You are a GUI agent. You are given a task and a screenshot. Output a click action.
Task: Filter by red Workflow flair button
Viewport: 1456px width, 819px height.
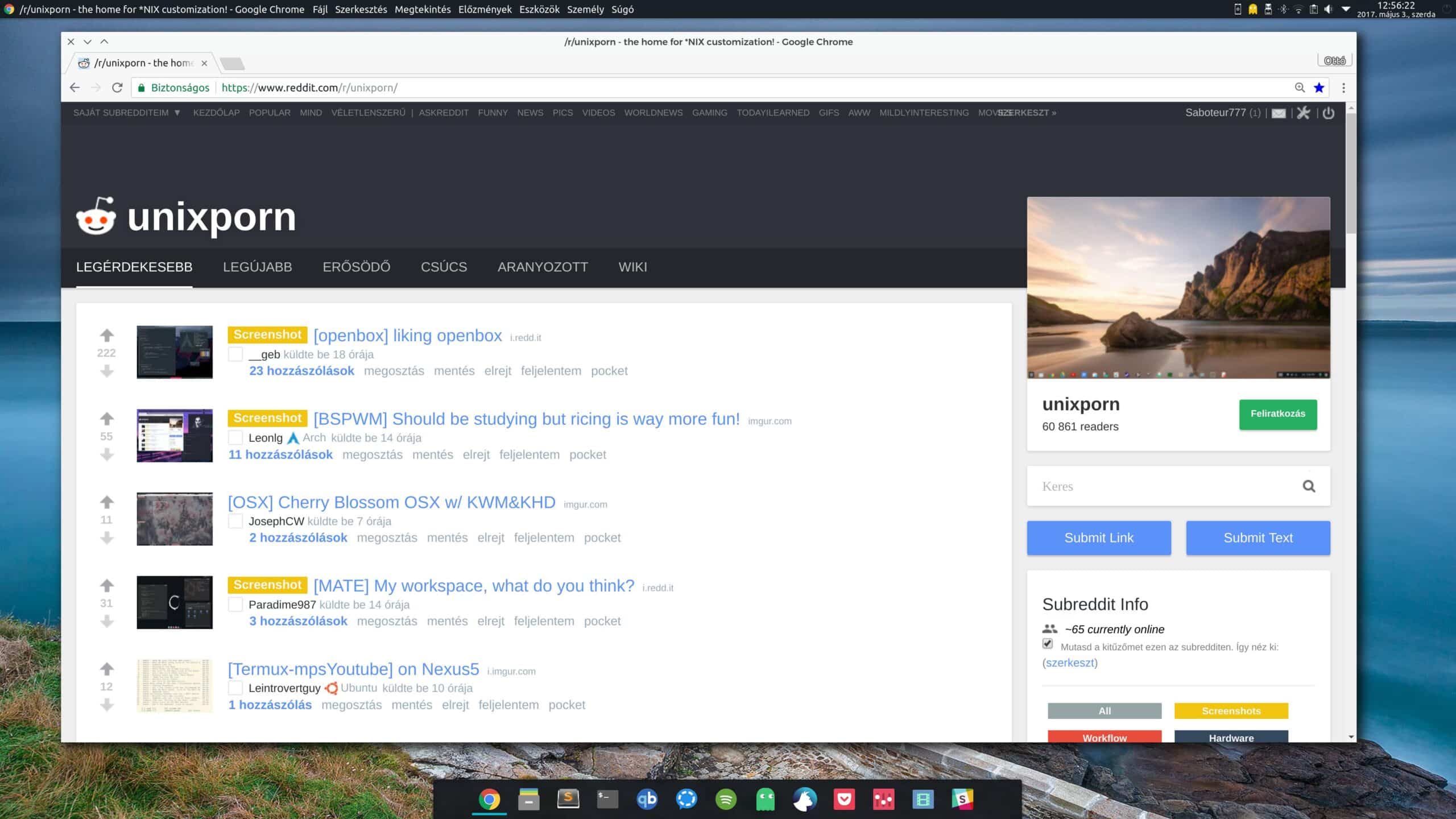(x=1105, y=737)
